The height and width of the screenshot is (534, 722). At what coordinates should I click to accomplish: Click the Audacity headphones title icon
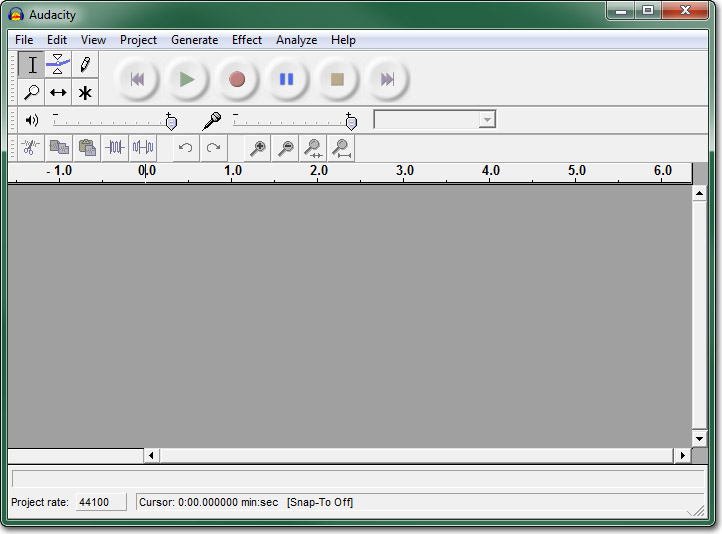tap(16, 15)
